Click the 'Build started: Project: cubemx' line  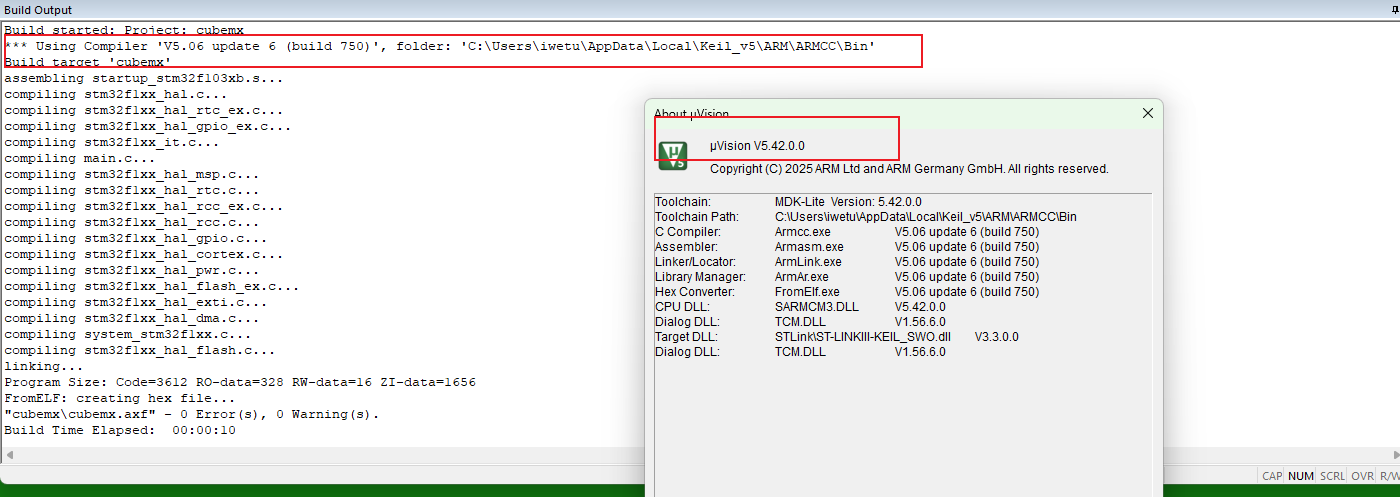(124, 30)
